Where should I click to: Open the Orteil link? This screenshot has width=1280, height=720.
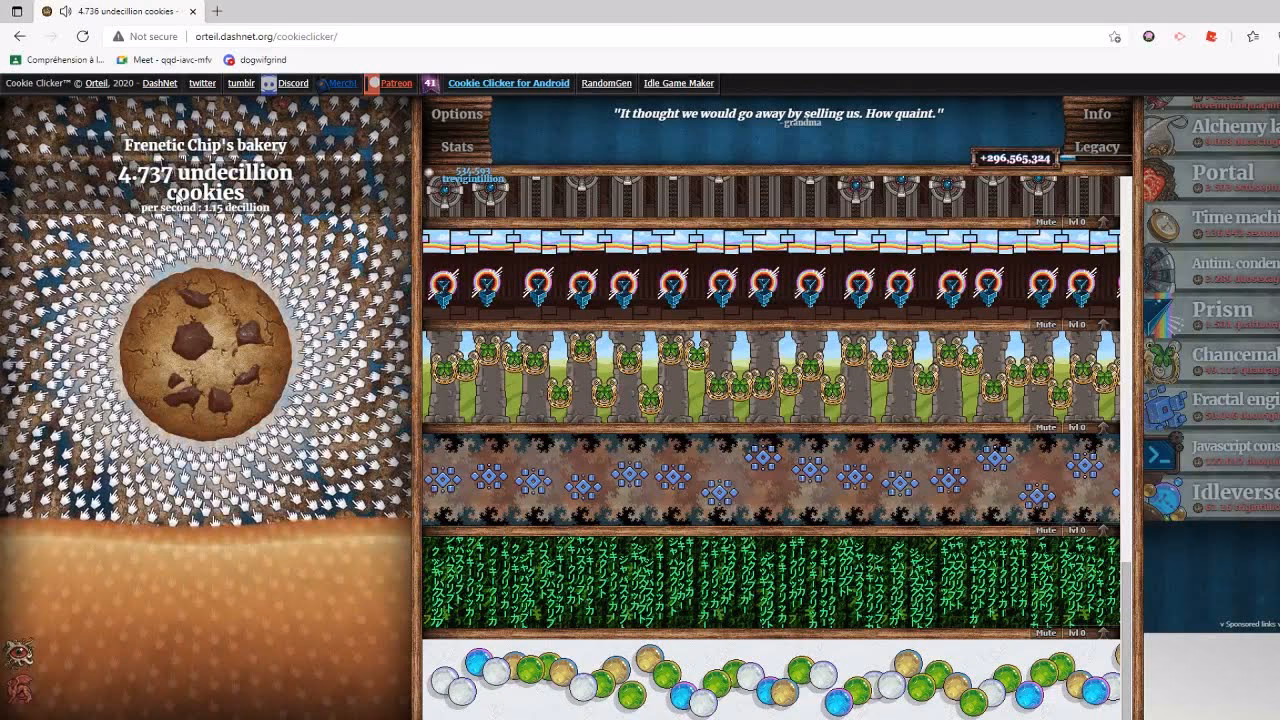point(96,83)
